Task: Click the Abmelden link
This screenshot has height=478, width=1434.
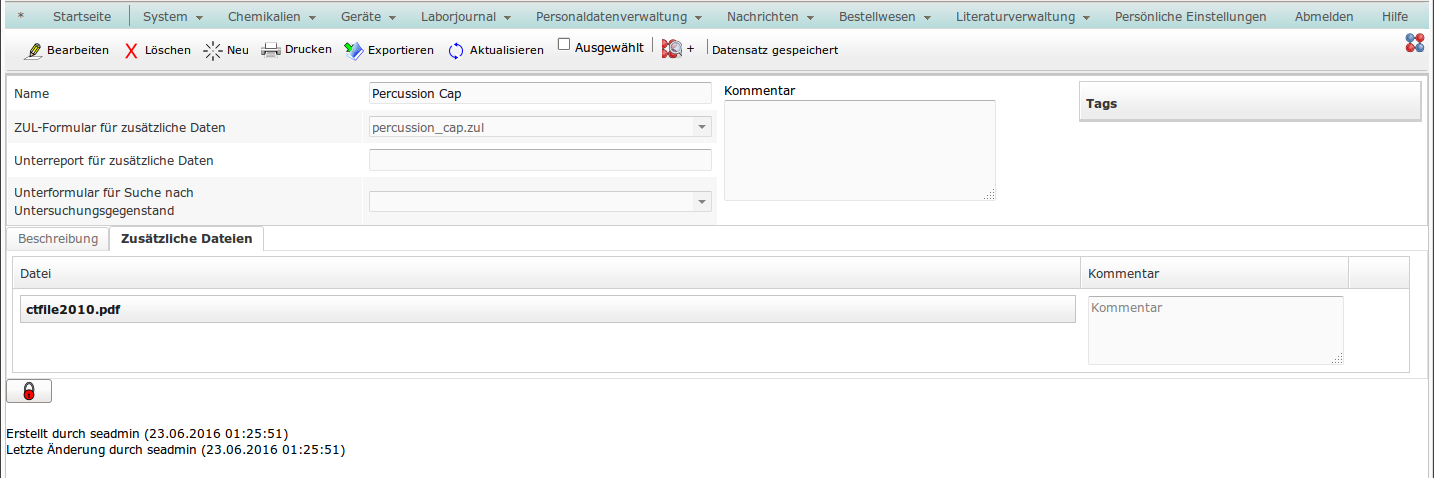Action: (1323, 17)
